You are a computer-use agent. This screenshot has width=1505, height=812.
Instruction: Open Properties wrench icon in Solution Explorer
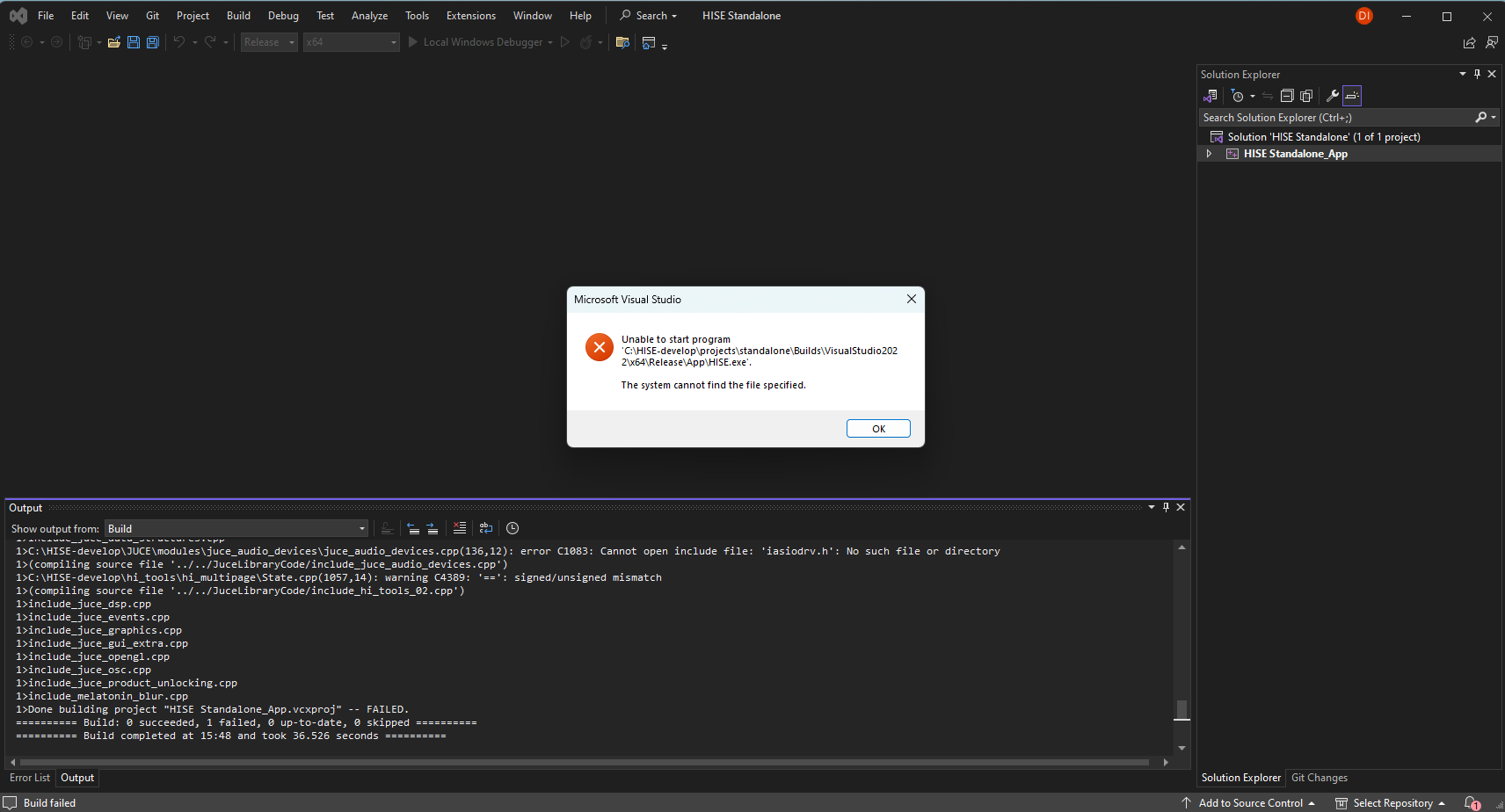[1333, 96]
